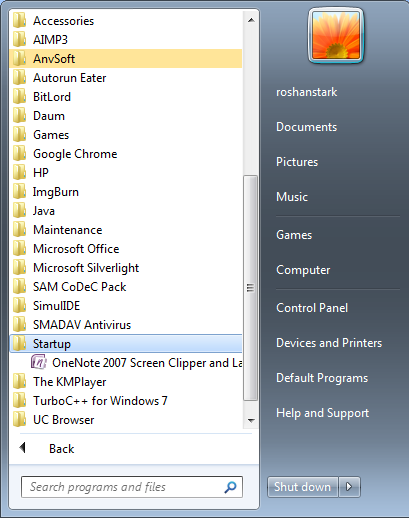Expand the Maintenance folder

point(126,230)
